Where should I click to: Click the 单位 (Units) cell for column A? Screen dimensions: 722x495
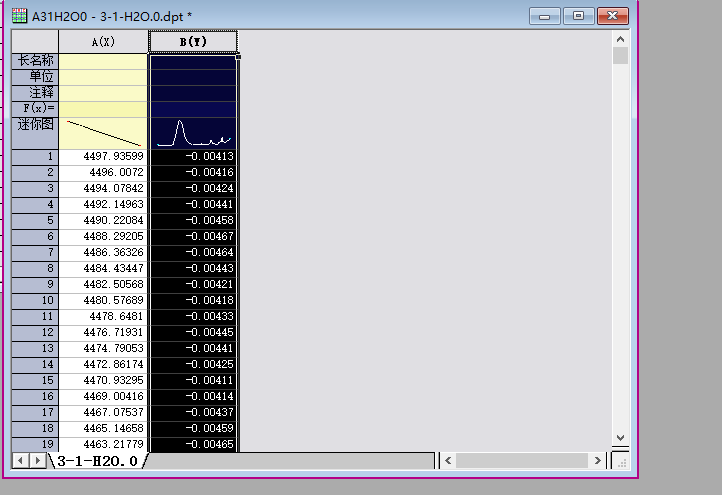[103, 77]
